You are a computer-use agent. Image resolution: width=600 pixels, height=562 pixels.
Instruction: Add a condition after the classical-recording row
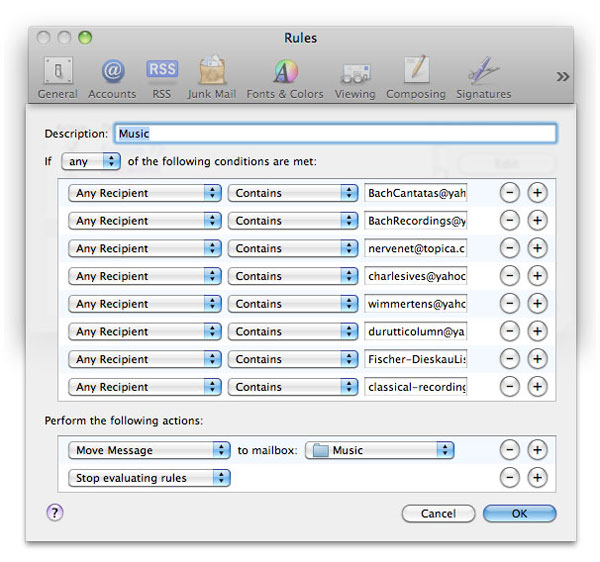coord(537,386)
